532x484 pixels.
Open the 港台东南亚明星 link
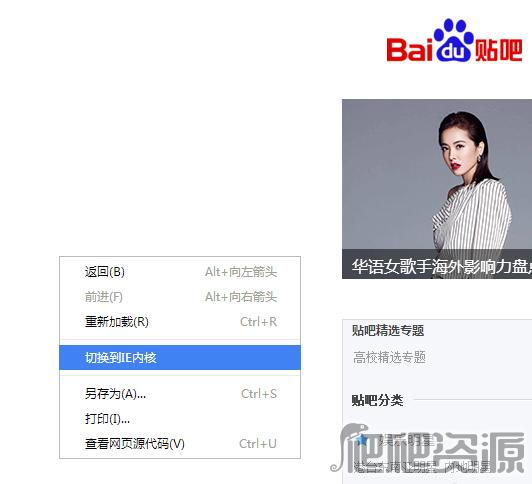click(396, 467)
